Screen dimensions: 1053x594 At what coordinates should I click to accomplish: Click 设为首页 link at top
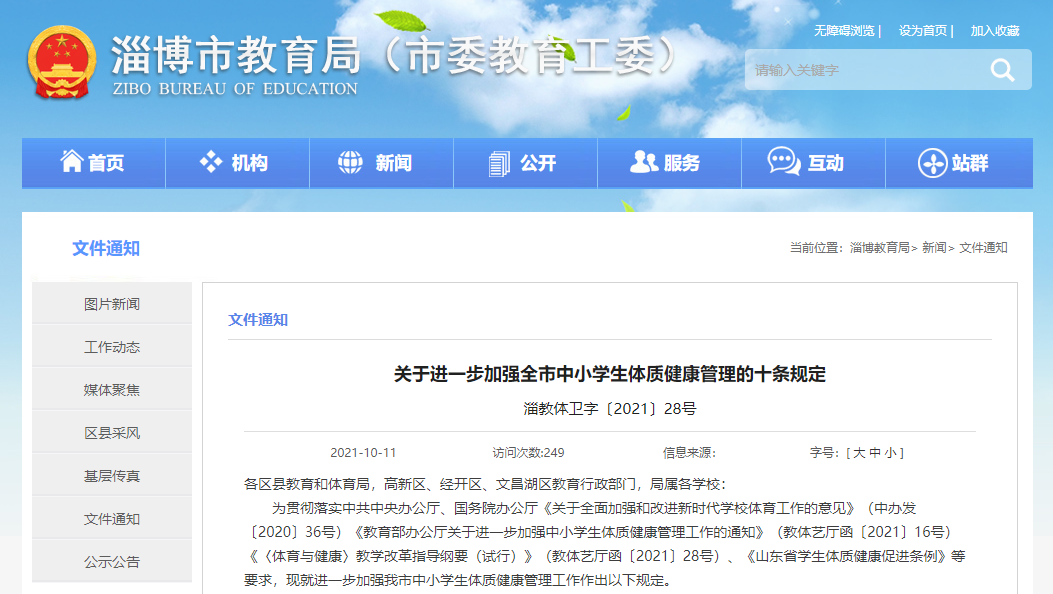coord(922,31)
